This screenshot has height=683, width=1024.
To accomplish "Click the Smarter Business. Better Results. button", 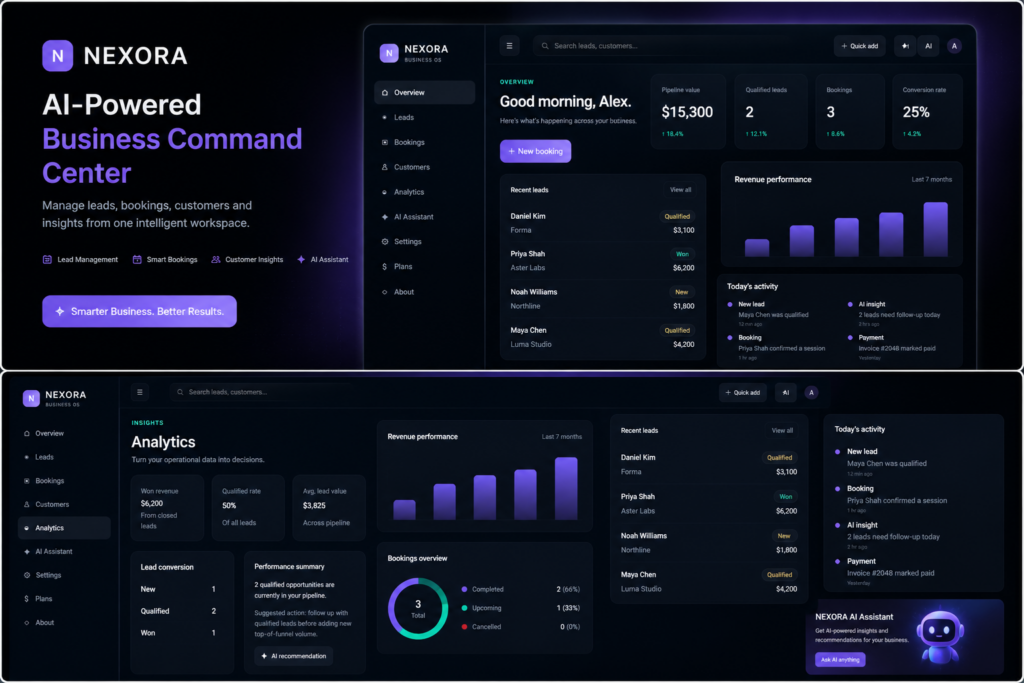I will click(140, 311).
